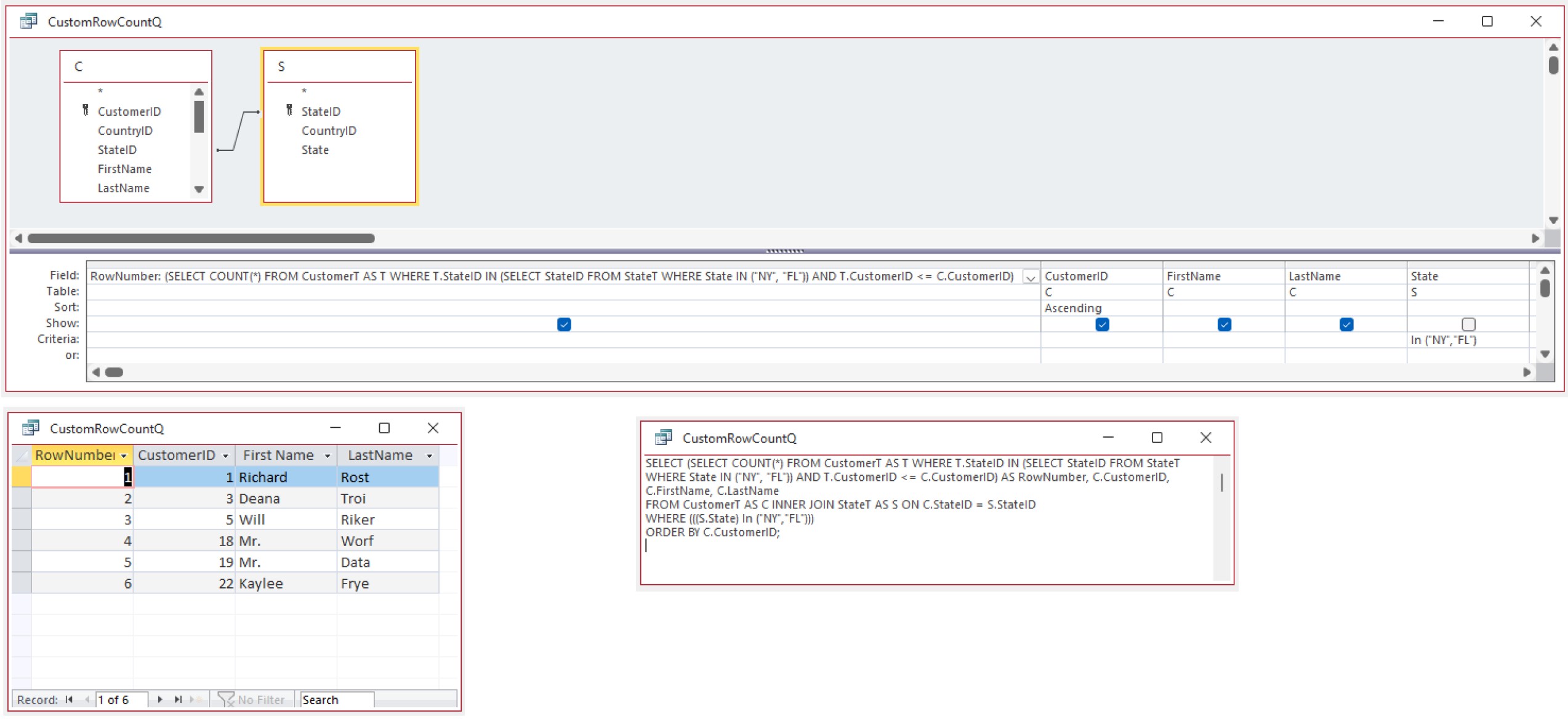This screenshot has height=719, width=1568.
Task: Go to the last record
Action: [177, 700]
